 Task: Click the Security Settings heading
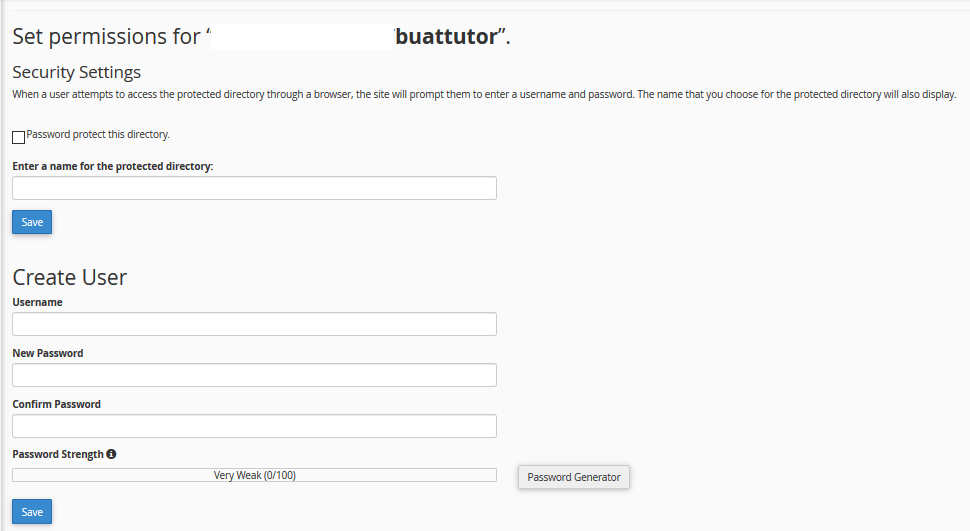(77, 72)
